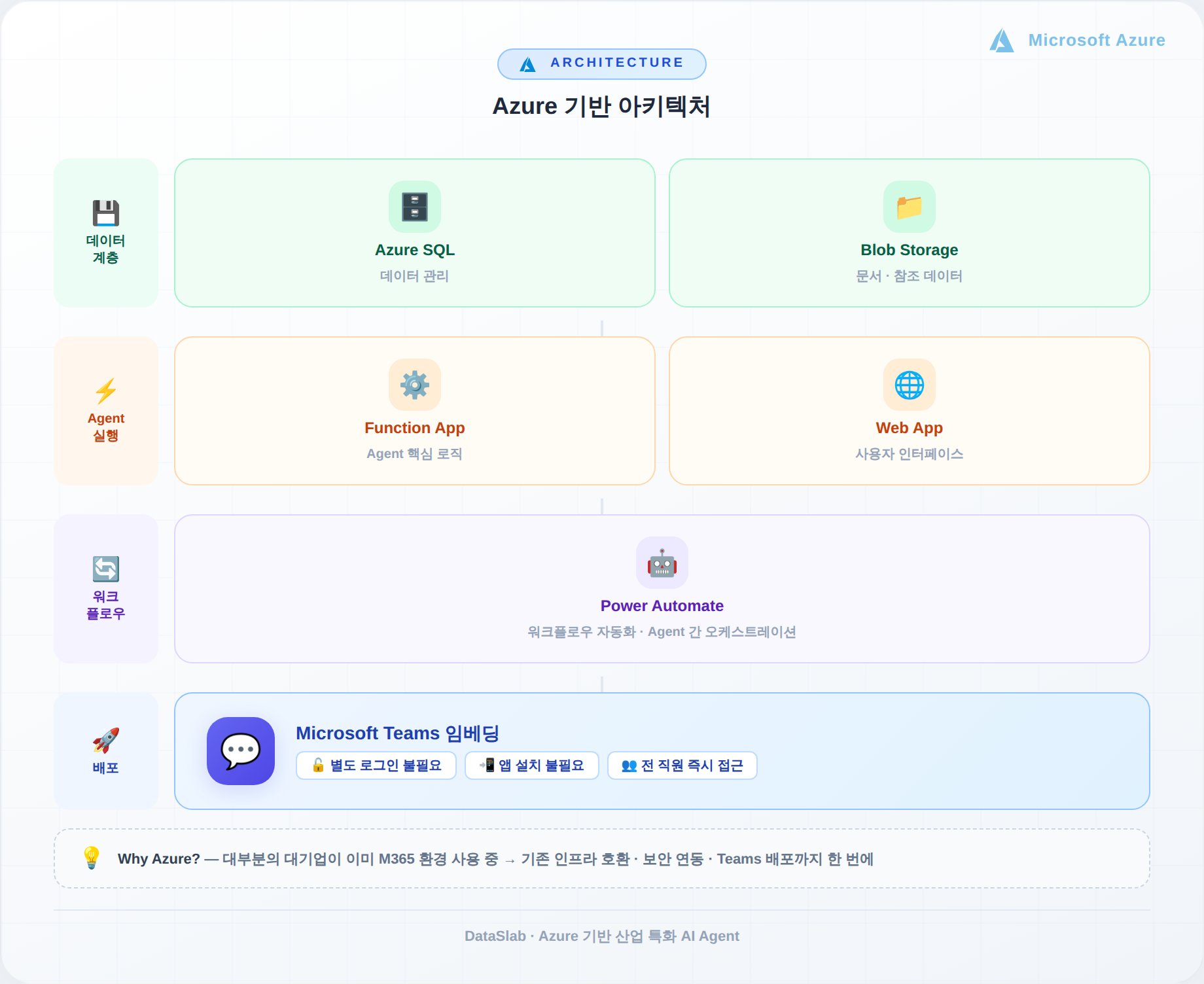Click the floppy disk data layer icon

pyautogui.click(x=106, y=213)
